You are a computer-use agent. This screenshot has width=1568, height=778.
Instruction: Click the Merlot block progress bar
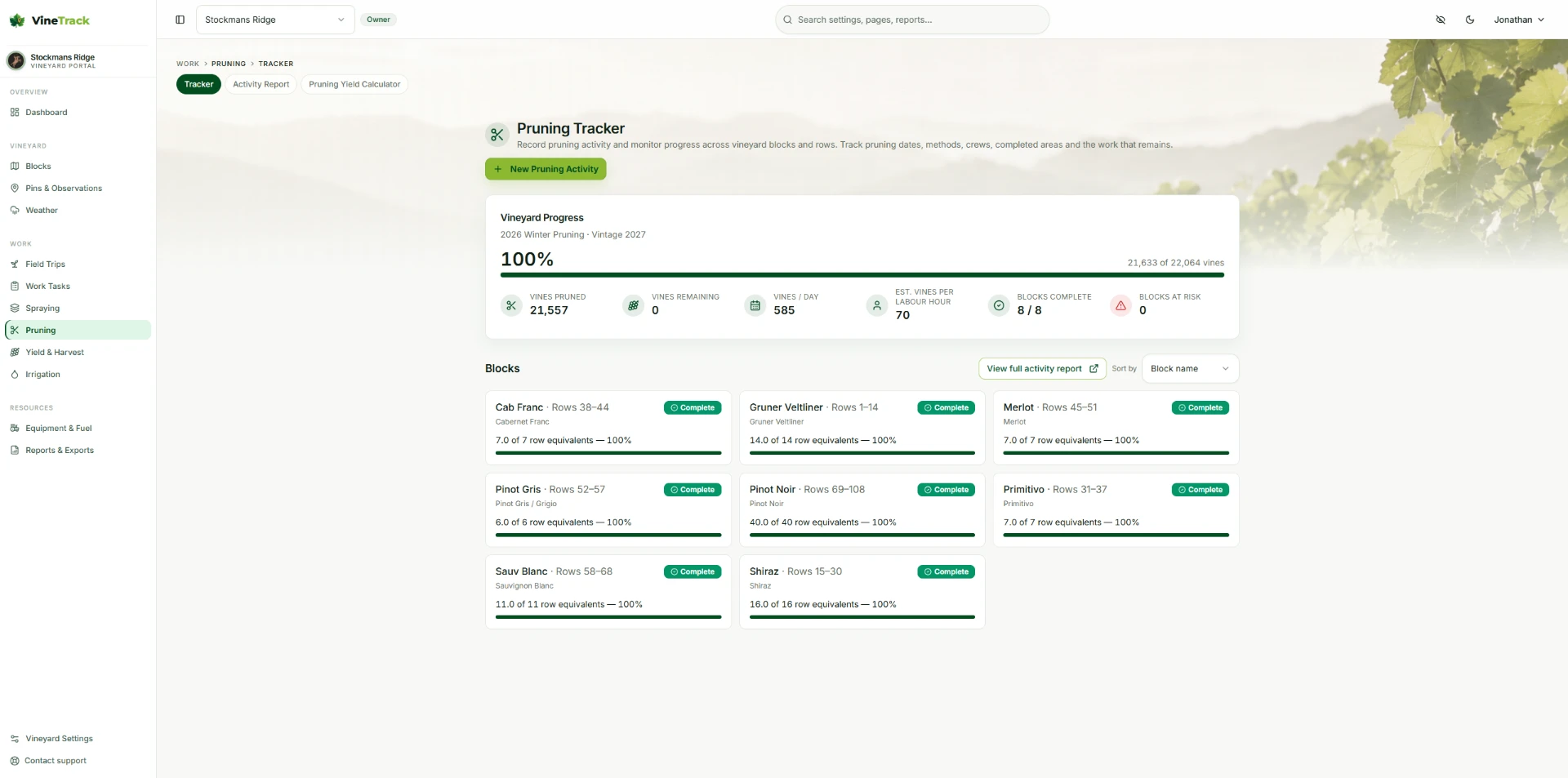[x=1116, y=453]
